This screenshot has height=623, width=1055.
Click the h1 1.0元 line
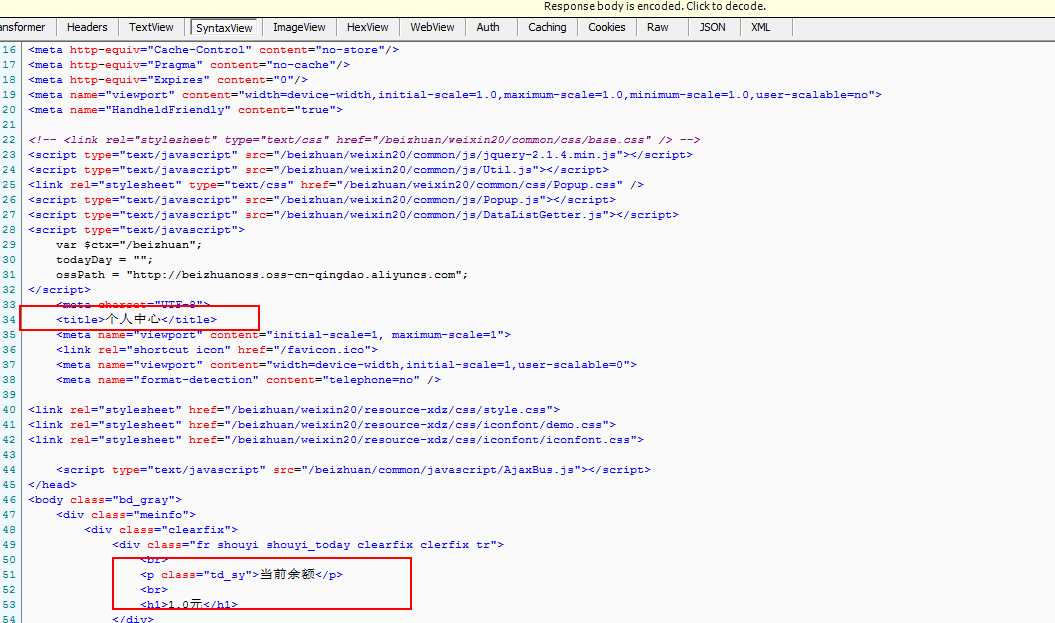[x=189, y=604]
